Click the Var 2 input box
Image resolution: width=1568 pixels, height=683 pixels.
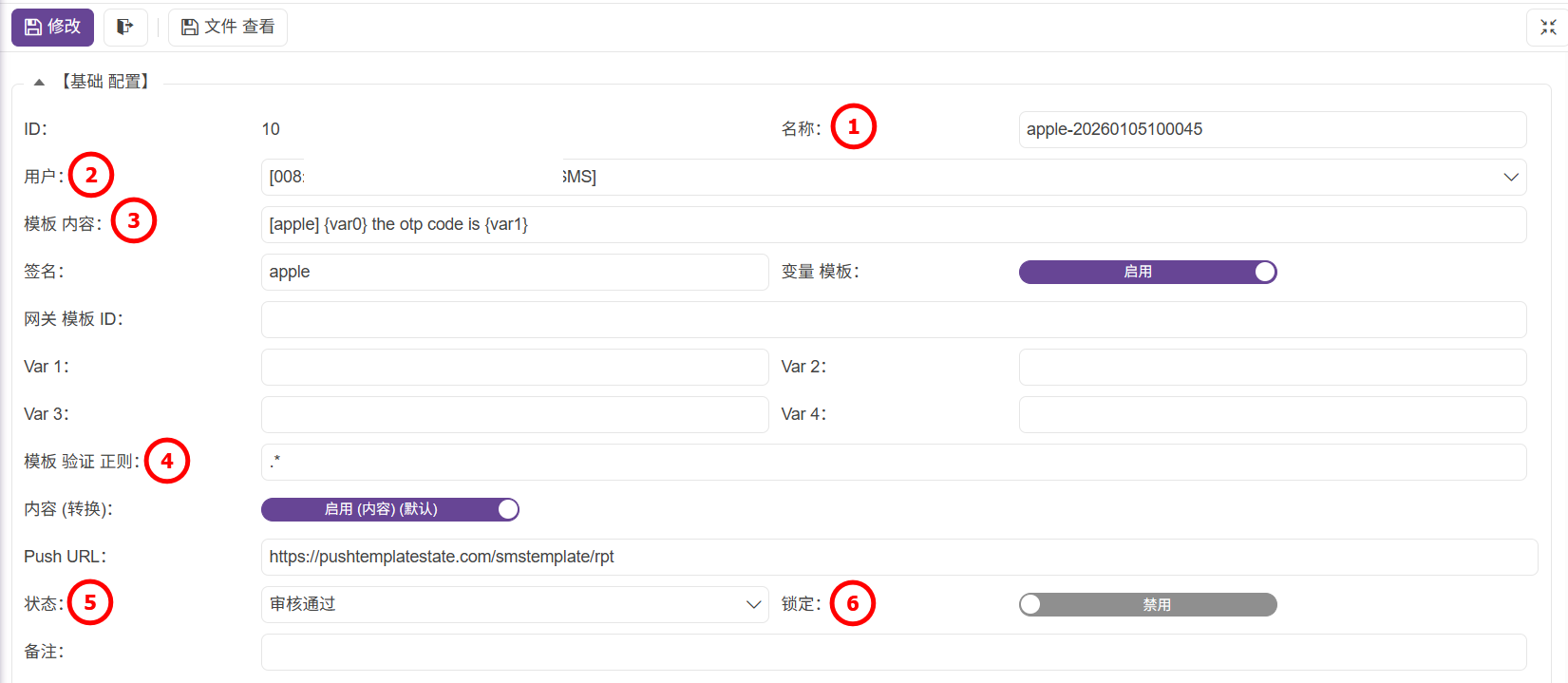1272,368
